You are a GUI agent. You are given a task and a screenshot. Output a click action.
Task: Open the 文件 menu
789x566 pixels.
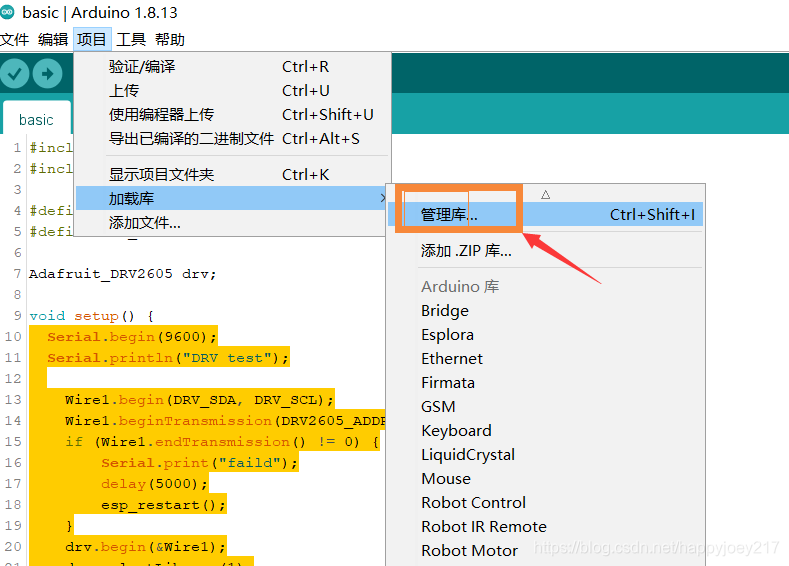pos(15,39)
